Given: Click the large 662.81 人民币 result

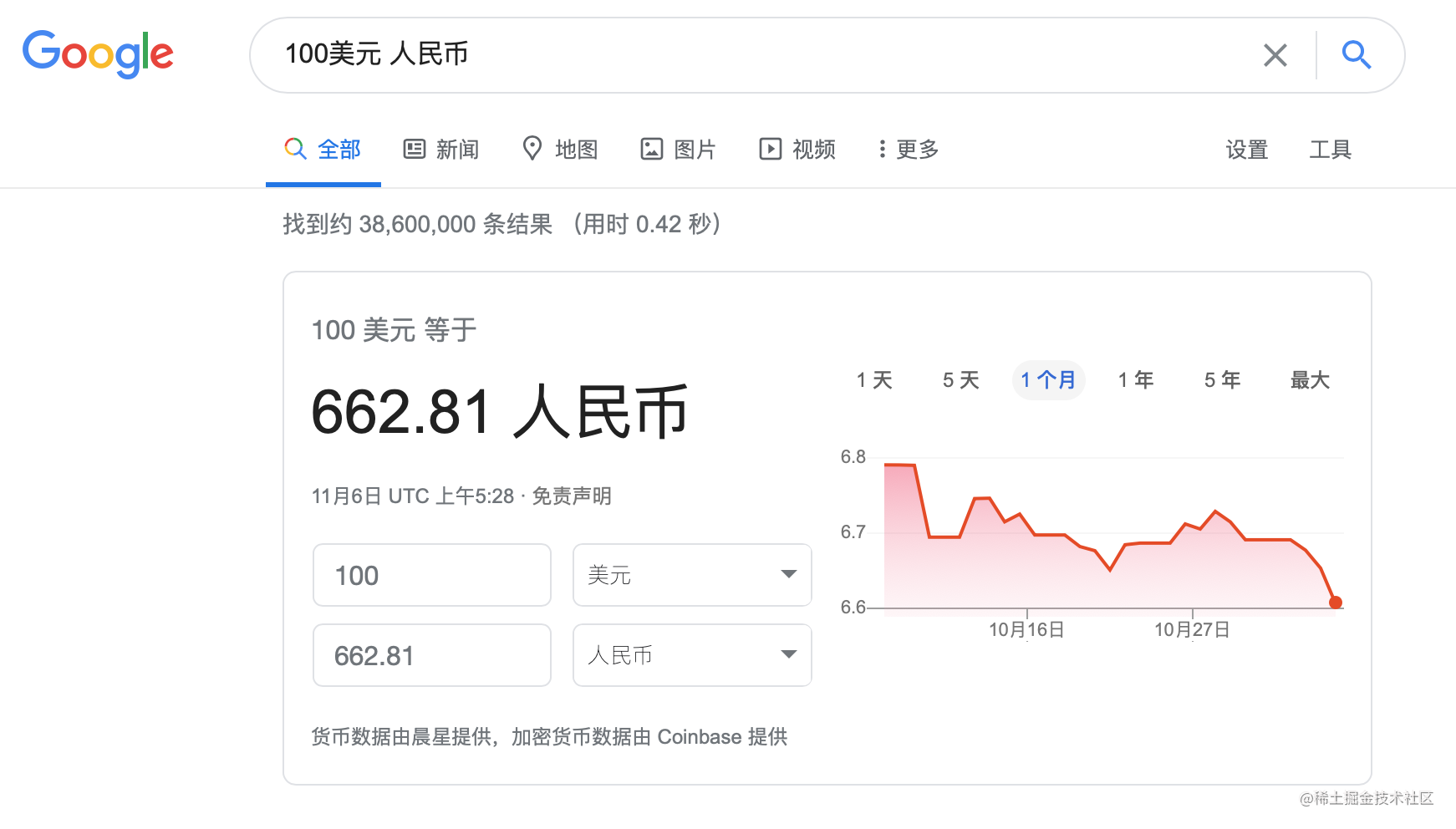Looking at the screenshot, I should [500, 412].
